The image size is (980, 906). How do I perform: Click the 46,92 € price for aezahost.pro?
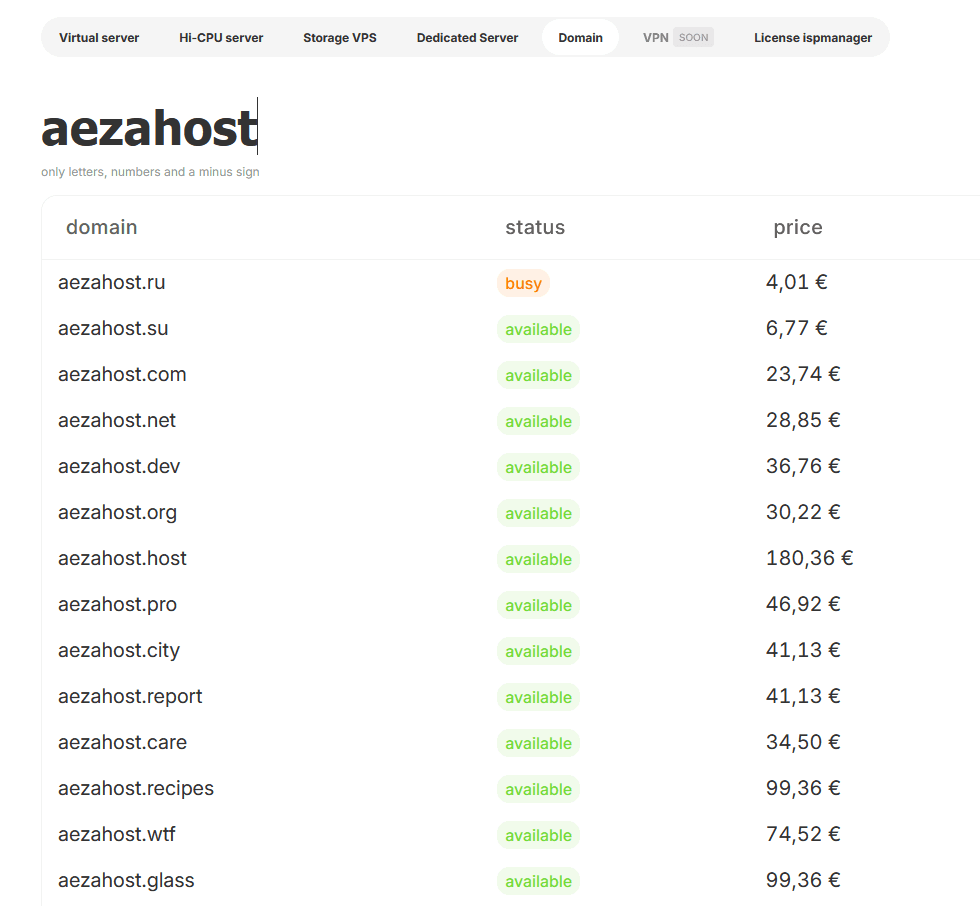(x=802, y=605)
